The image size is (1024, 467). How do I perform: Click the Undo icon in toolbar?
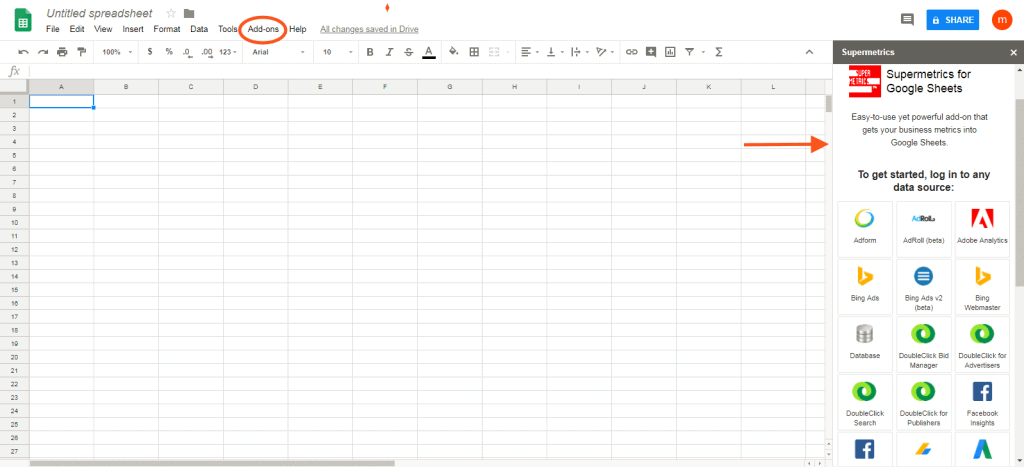coord(24,52)
